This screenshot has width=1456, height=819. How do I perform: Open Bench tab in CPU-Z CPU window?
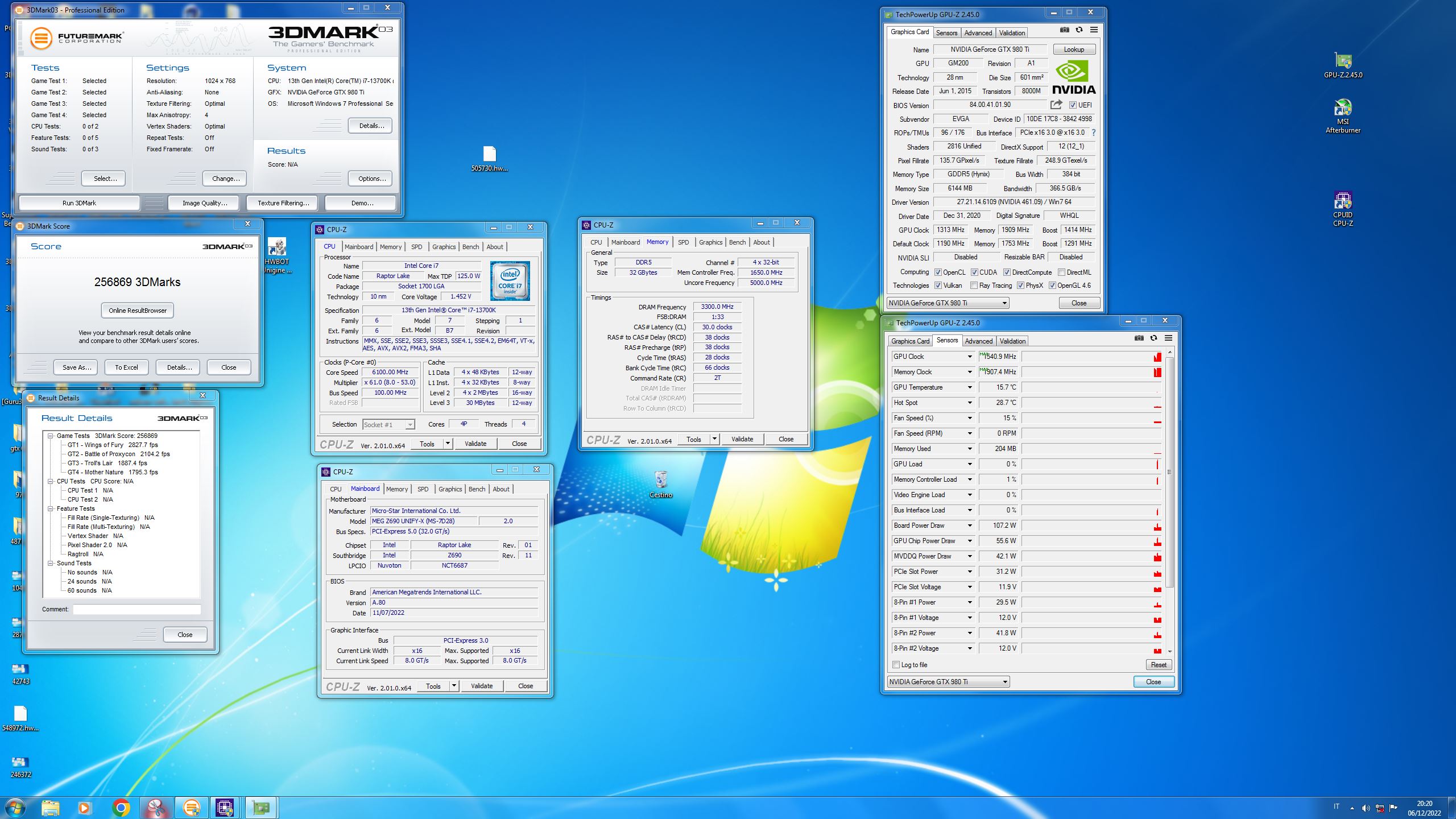470,247
